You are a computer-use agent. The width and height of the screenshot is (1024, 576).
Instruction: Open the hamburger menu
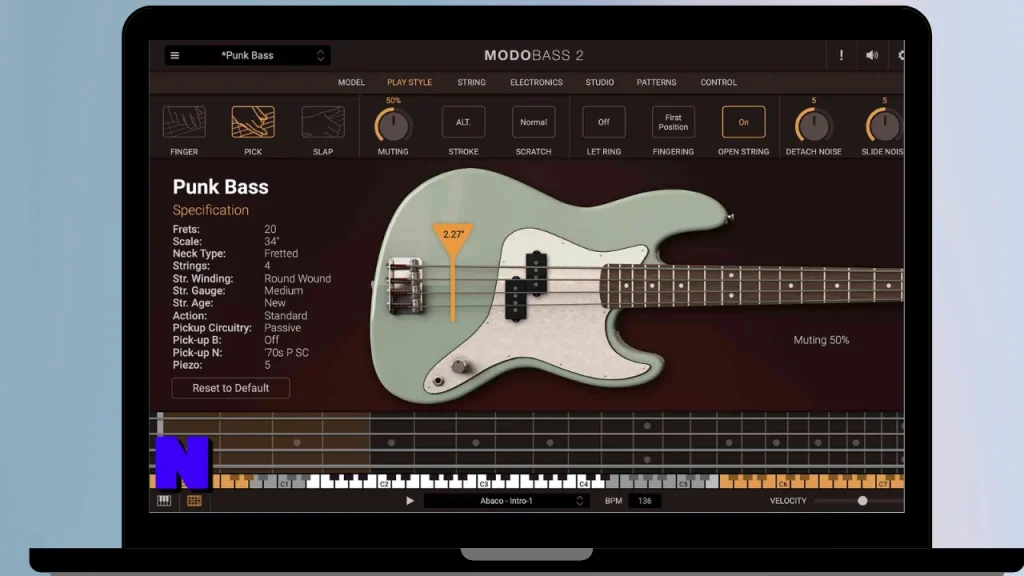[x=174, y=56]
